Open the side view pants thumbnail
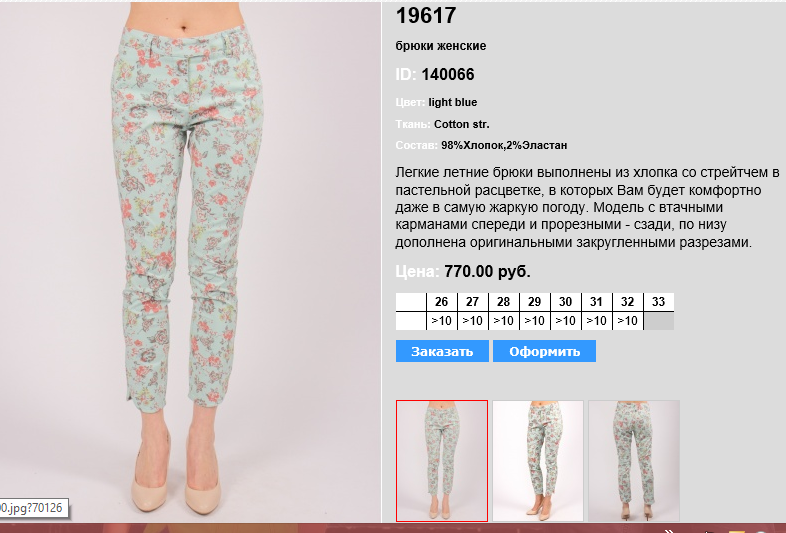This screenshot has width=786, height=533. [538, 461]
